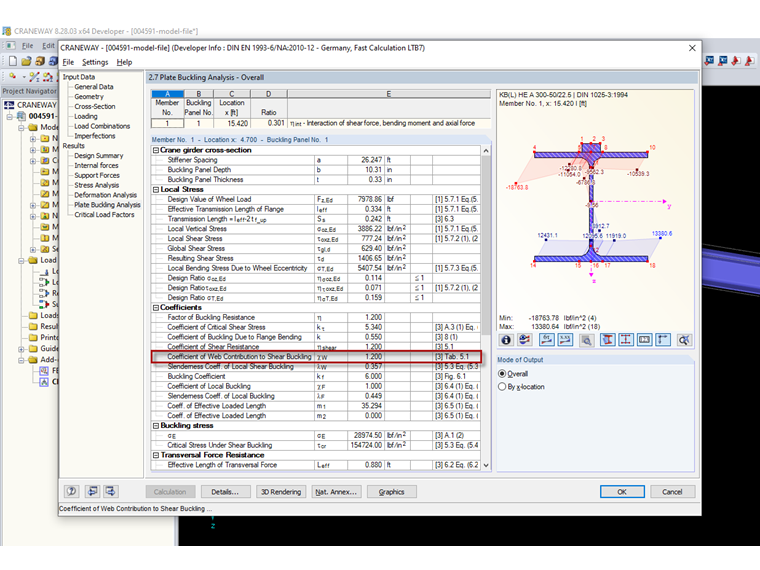Click the node chain tool icon

point(48,77)
